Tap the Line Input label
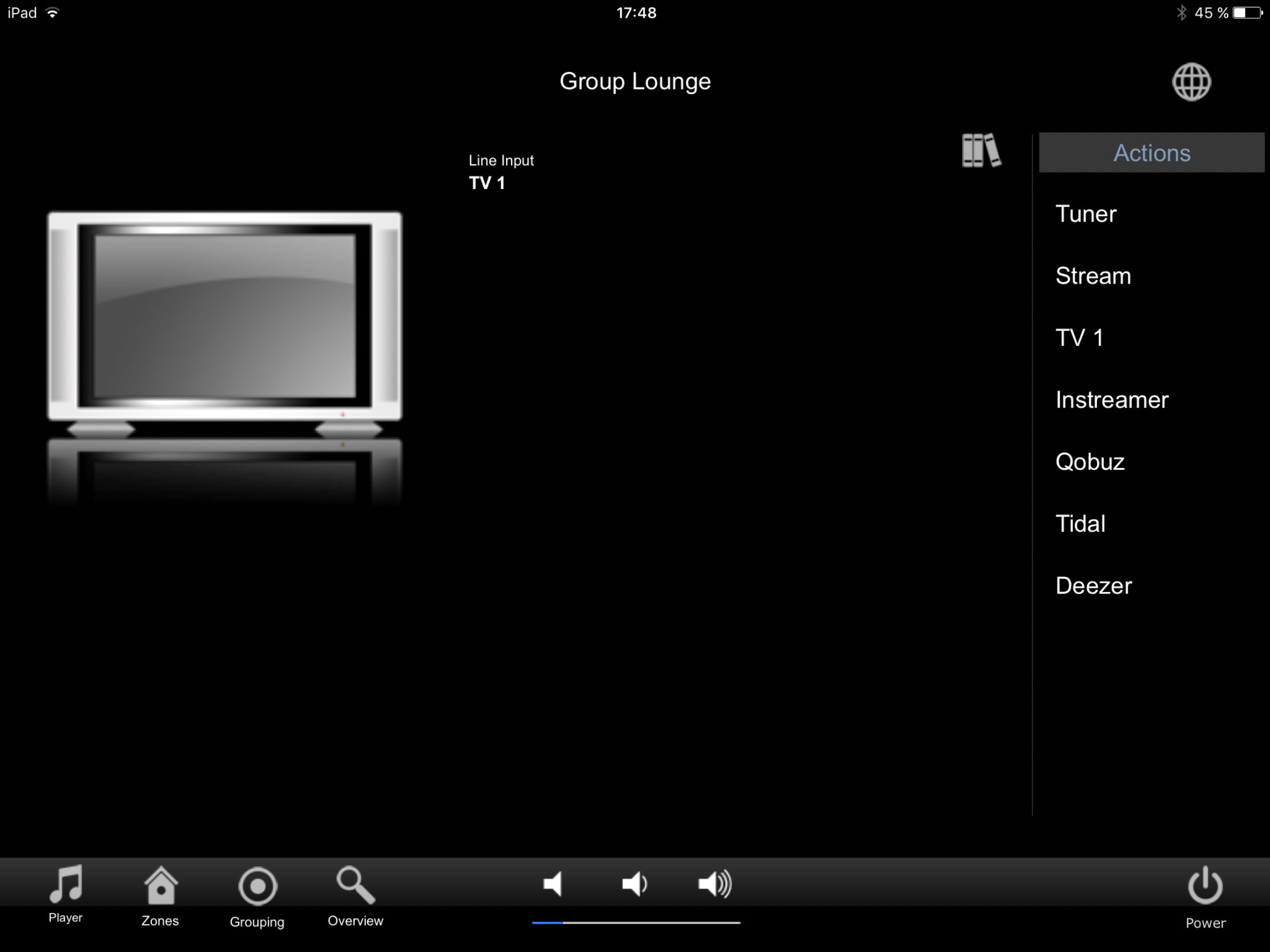Image resolution: width=1270 pixels, height=952 pixels. (x=501, y=161)
